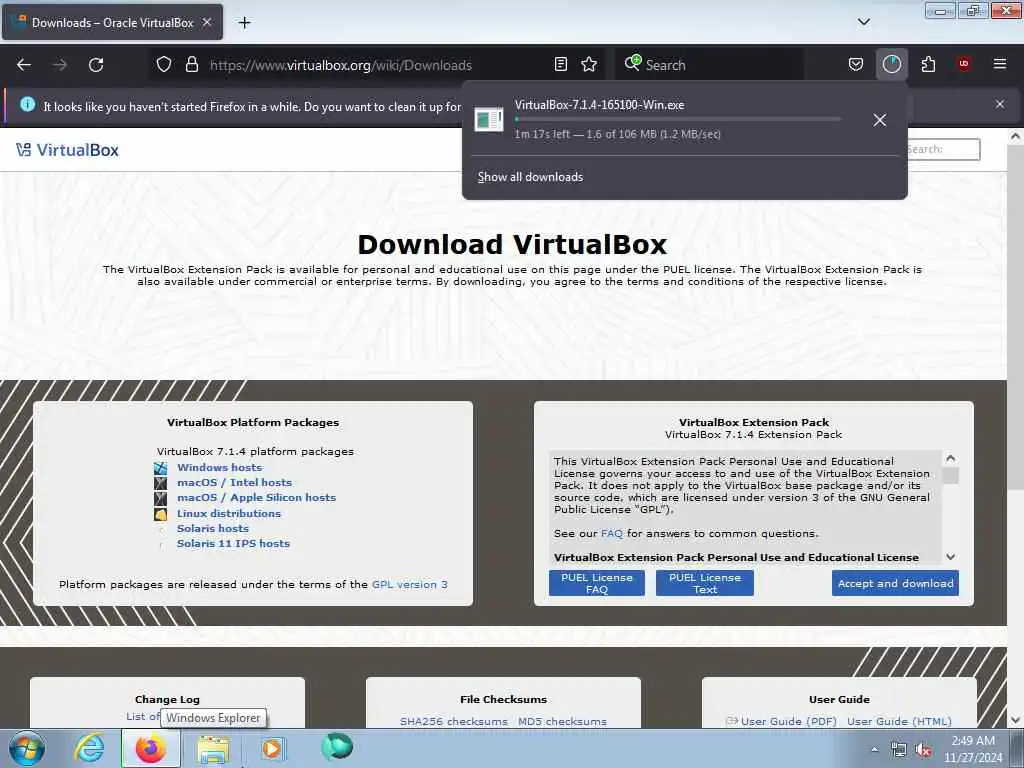The image size is (1024, 768).
Task: Click the page search field
Action: click(x=943, y=150)
